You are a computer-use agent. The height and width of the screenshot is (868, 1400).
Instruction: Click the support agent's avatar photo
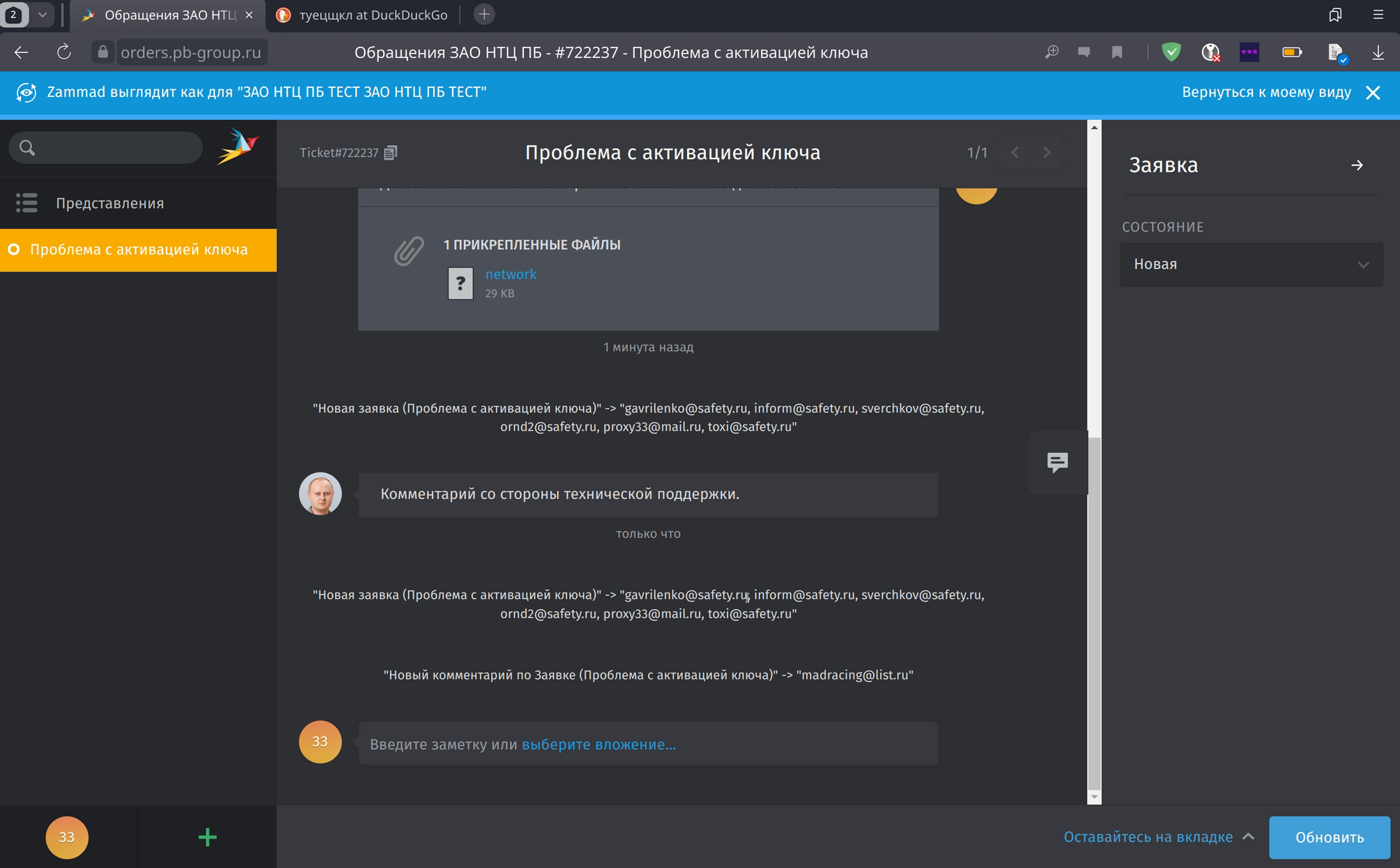pyautogui.click(x=320, y=494)
